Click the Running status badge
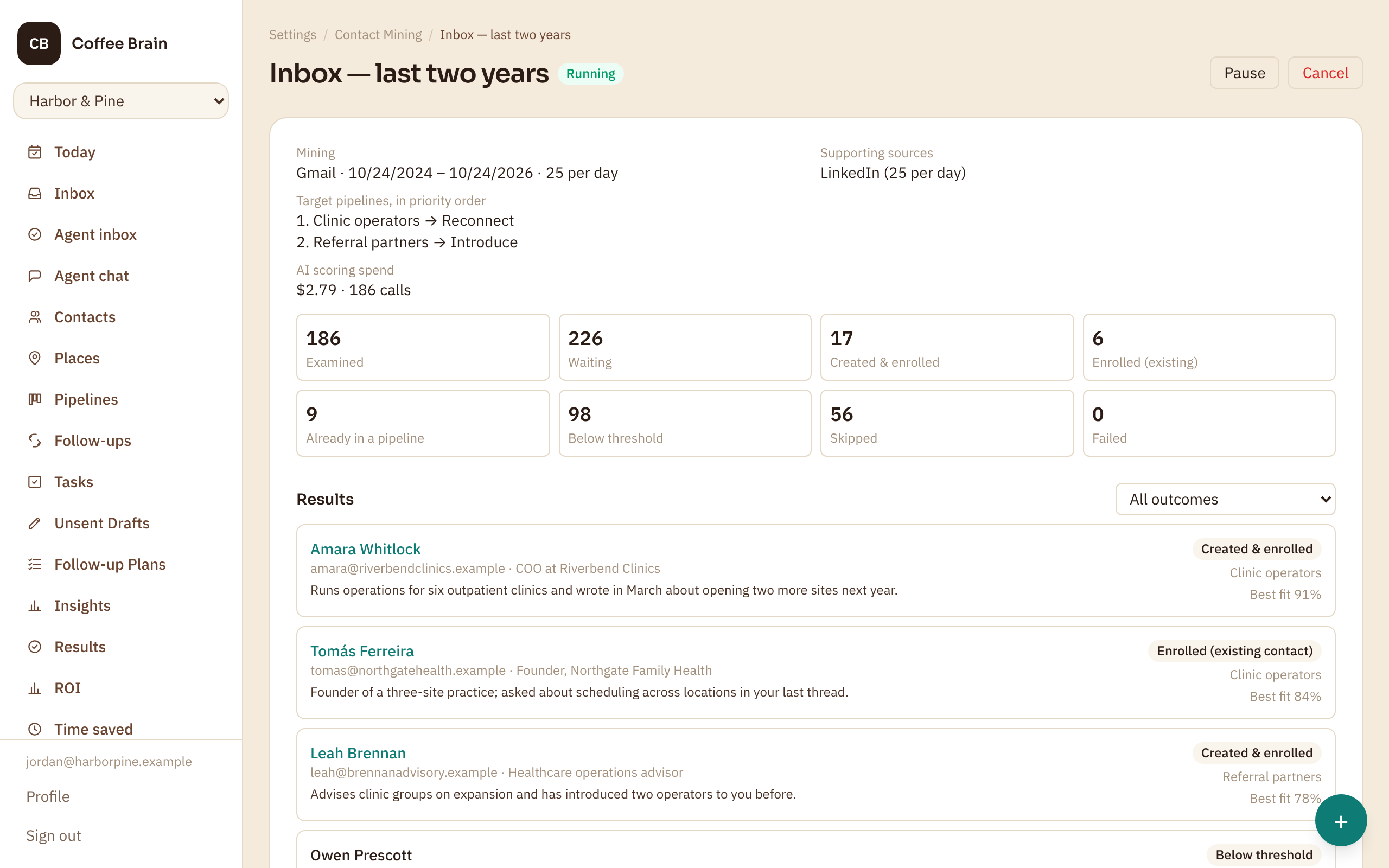The image size is (1389, 868). pyautogui.click(x=591, y=73)
